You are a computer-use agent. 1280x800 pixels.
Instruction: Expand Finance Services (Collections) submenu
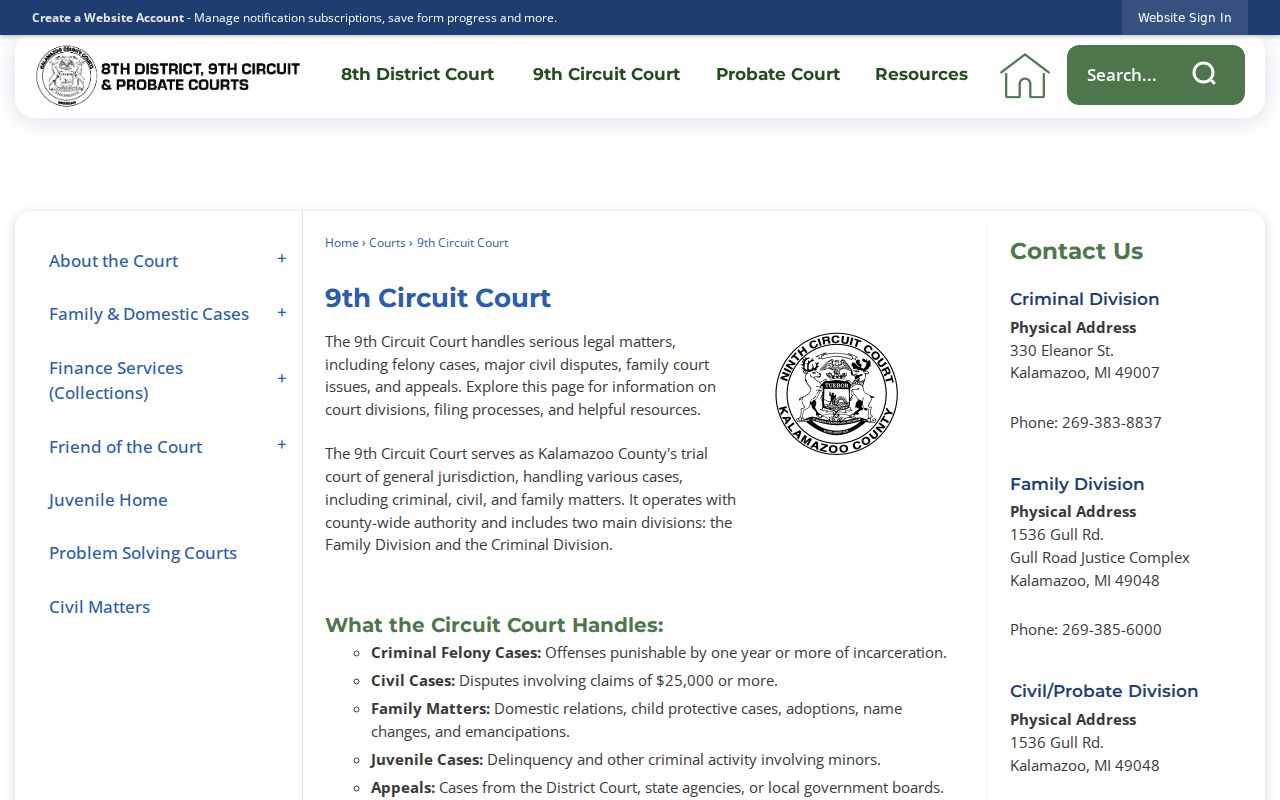tap(282, 379)
